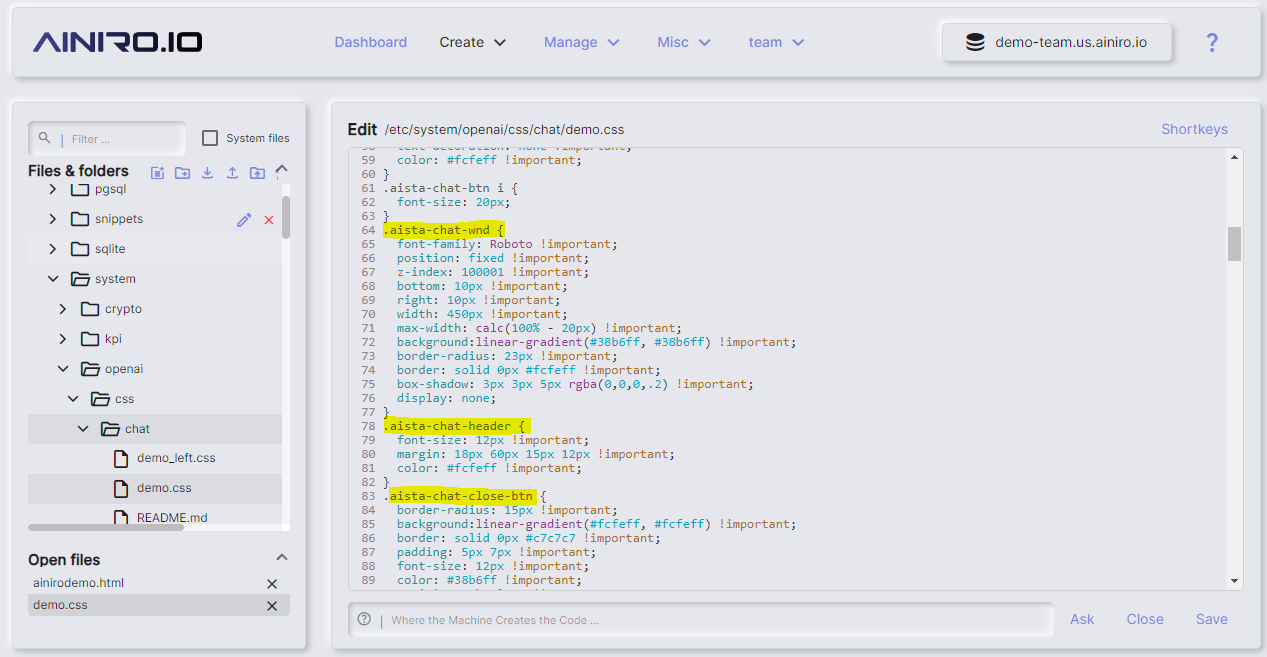Click the upload folder icon in the Files & folders toolbar

point(257,172)
